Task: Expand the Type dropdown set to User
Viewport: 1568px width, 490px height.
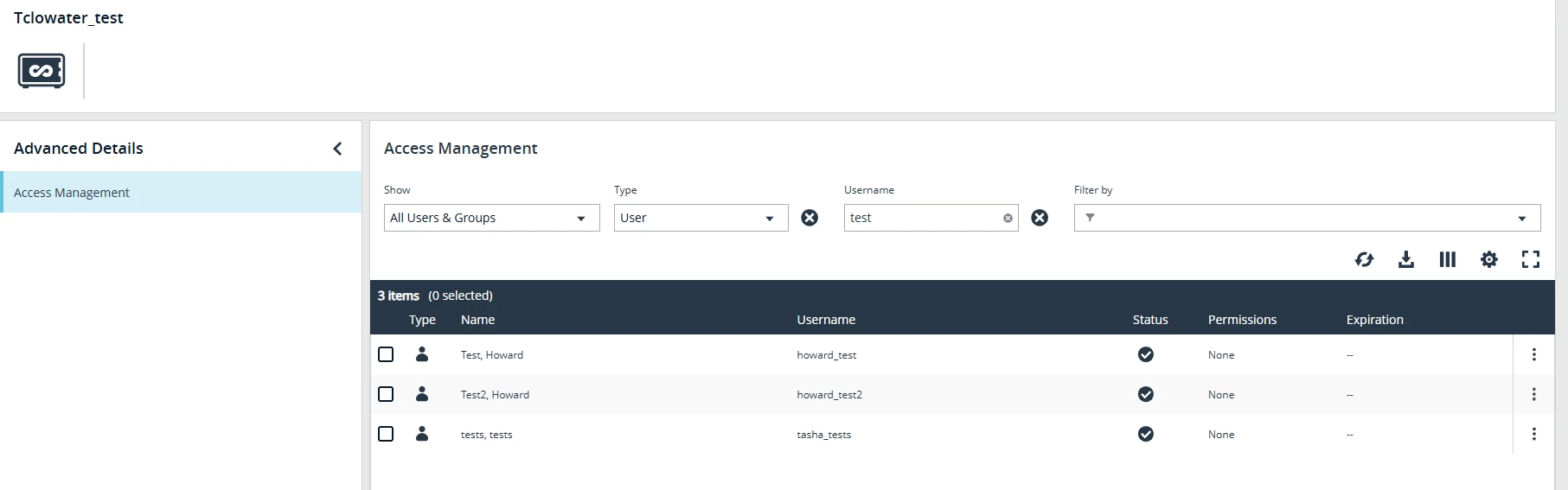Action: click(701, 218)
